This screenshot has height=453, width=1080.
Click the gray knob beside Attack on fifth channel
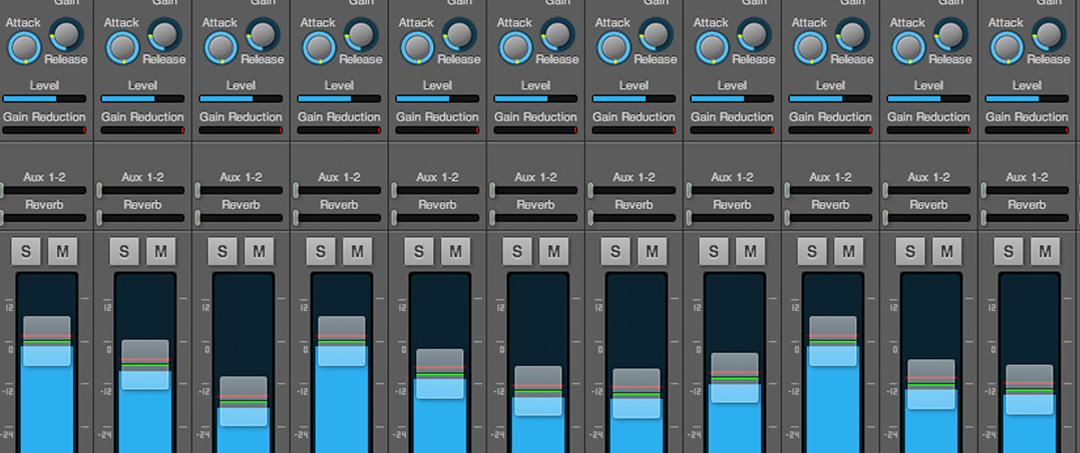458,36
